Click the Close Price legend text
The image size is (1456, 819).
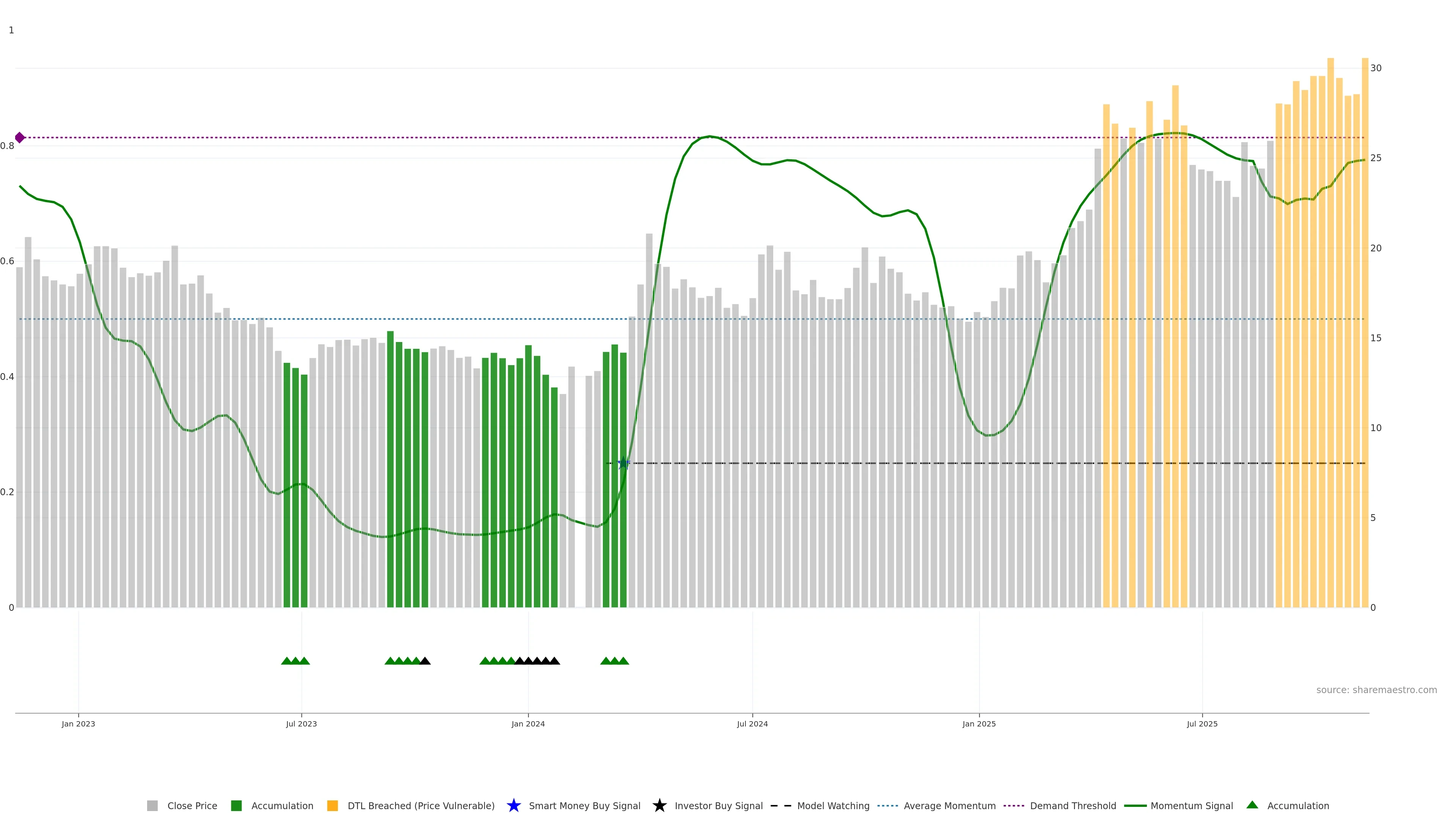click(x=192, y=805)
